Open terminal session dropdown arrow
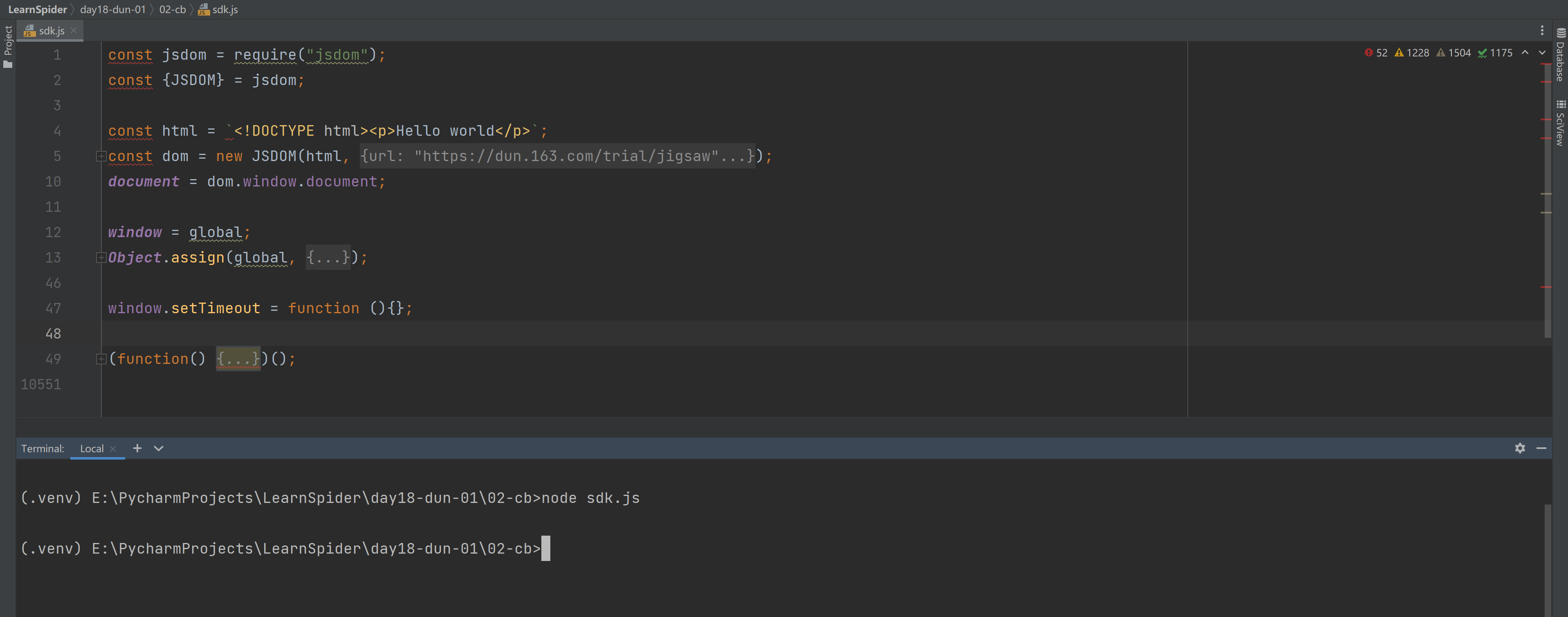This screenshot has height=617, width=1568. click(x=159, y=449)
